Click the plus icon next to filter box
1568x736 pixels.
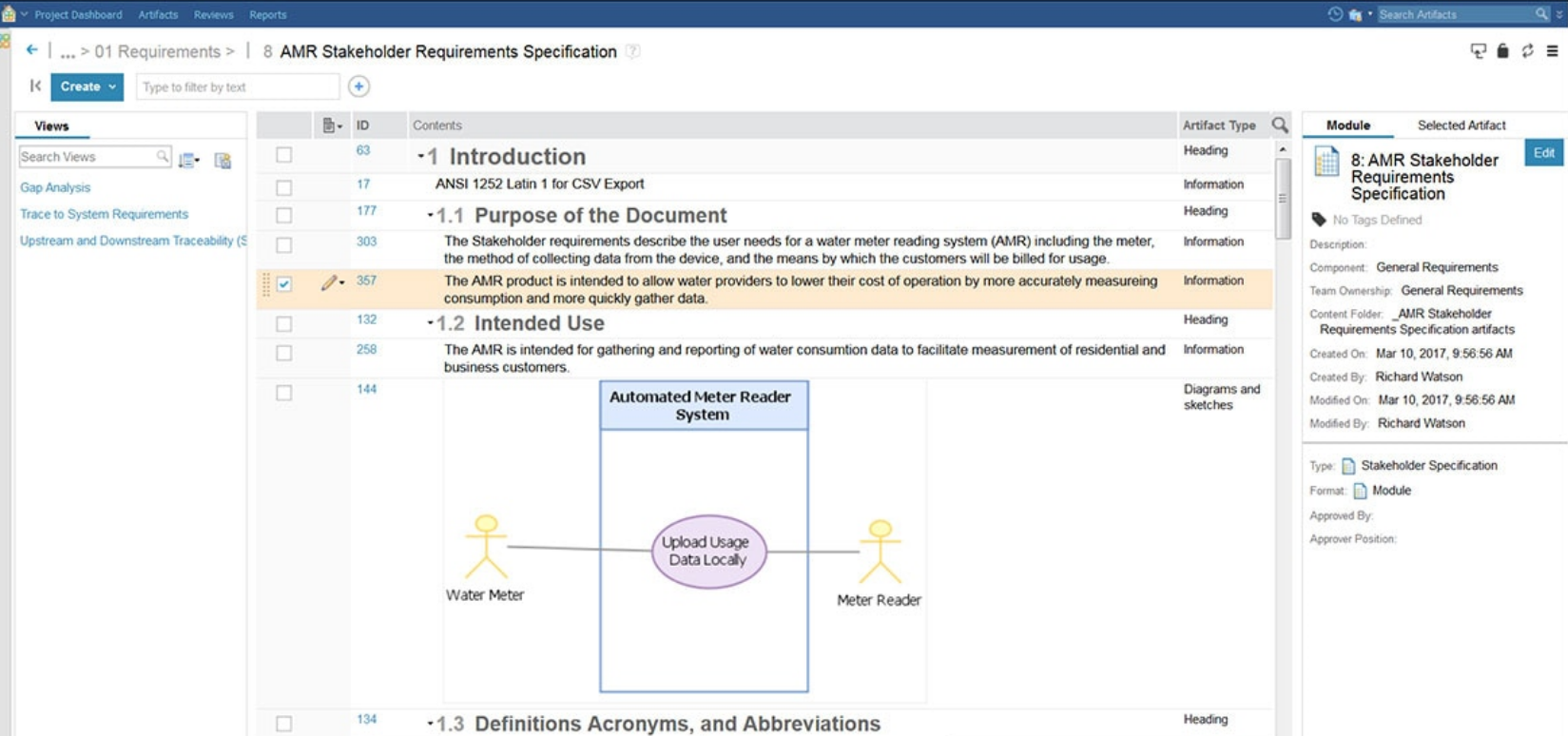pyautogui.click(x=358, y=87)
